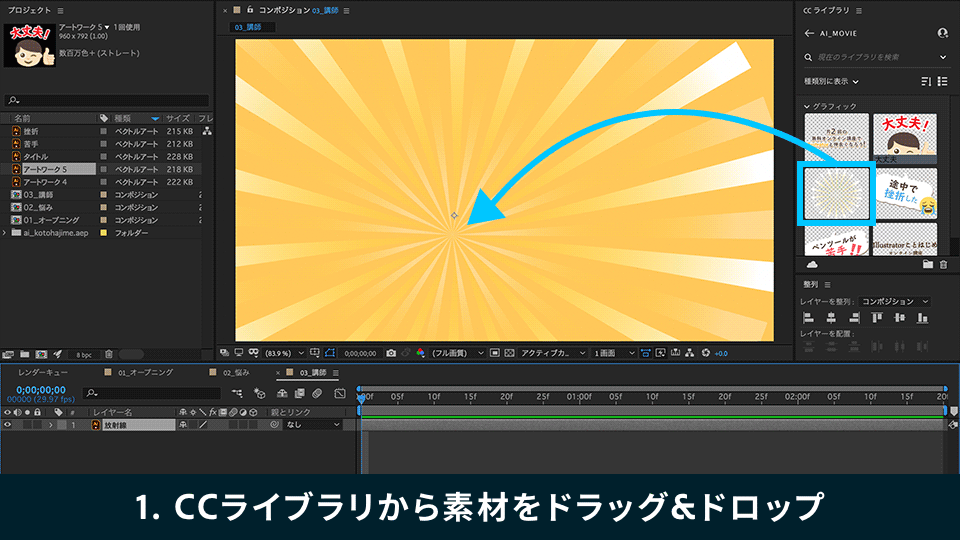The height and width of the screenshot is (540, 960).
Task: Open Composition Mini-Flowchart icon
Action: (238, 393)
